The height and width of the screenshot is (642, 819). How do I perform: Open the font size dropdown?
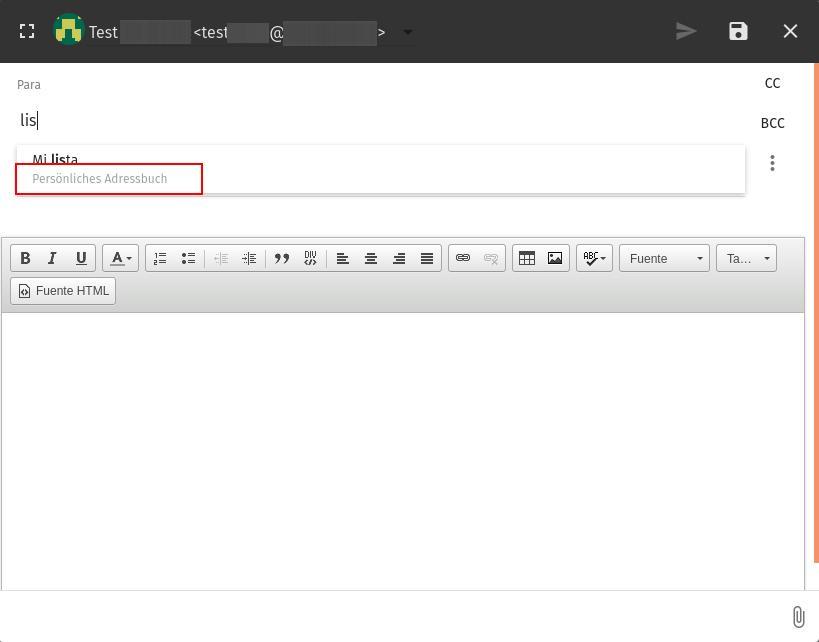point(746,258)
